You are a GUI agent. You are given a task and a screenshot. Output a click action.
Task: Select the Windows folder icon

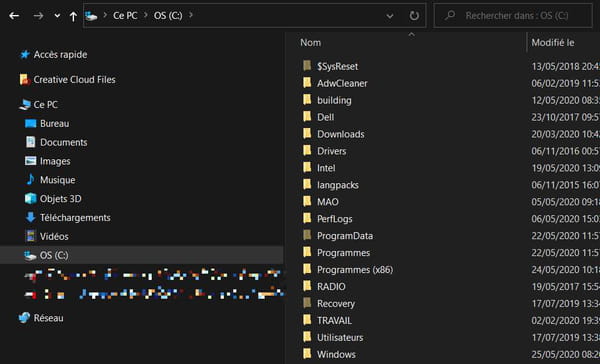tap(307, 354)
